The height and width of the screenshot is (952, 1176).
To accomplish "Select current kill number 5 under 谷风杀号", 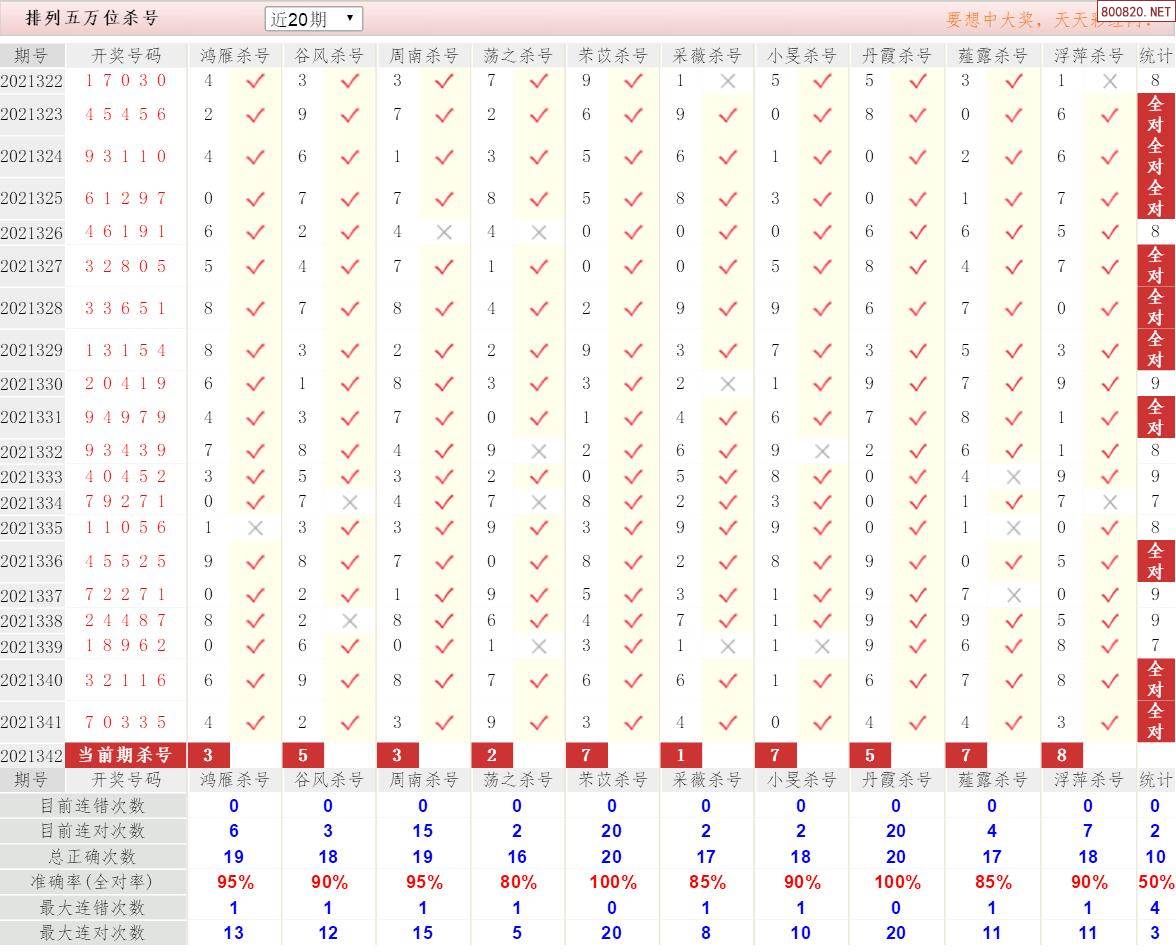I will (303, 755).
